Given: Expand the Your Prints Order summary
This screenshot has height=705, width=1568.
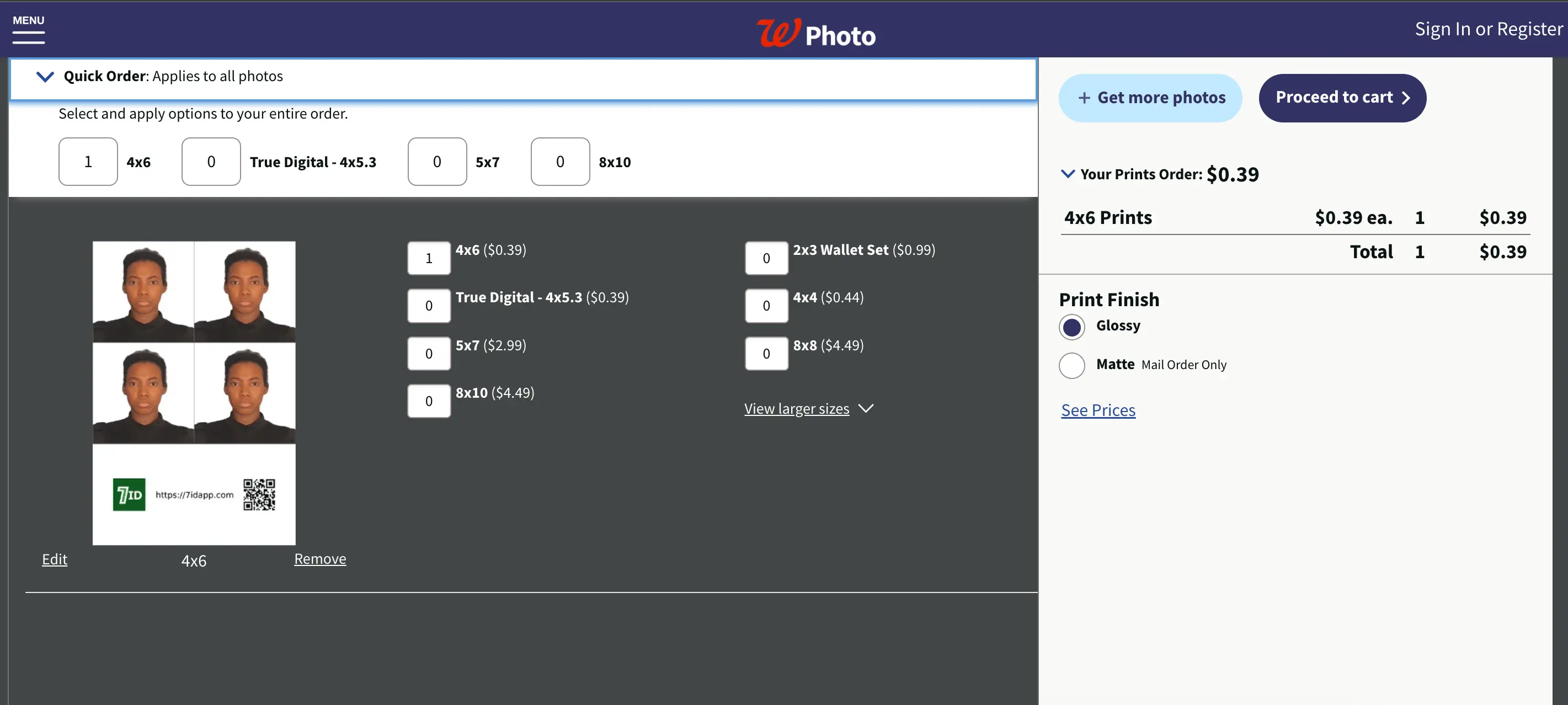Looking at the screenshot, I should point(1068,174).
